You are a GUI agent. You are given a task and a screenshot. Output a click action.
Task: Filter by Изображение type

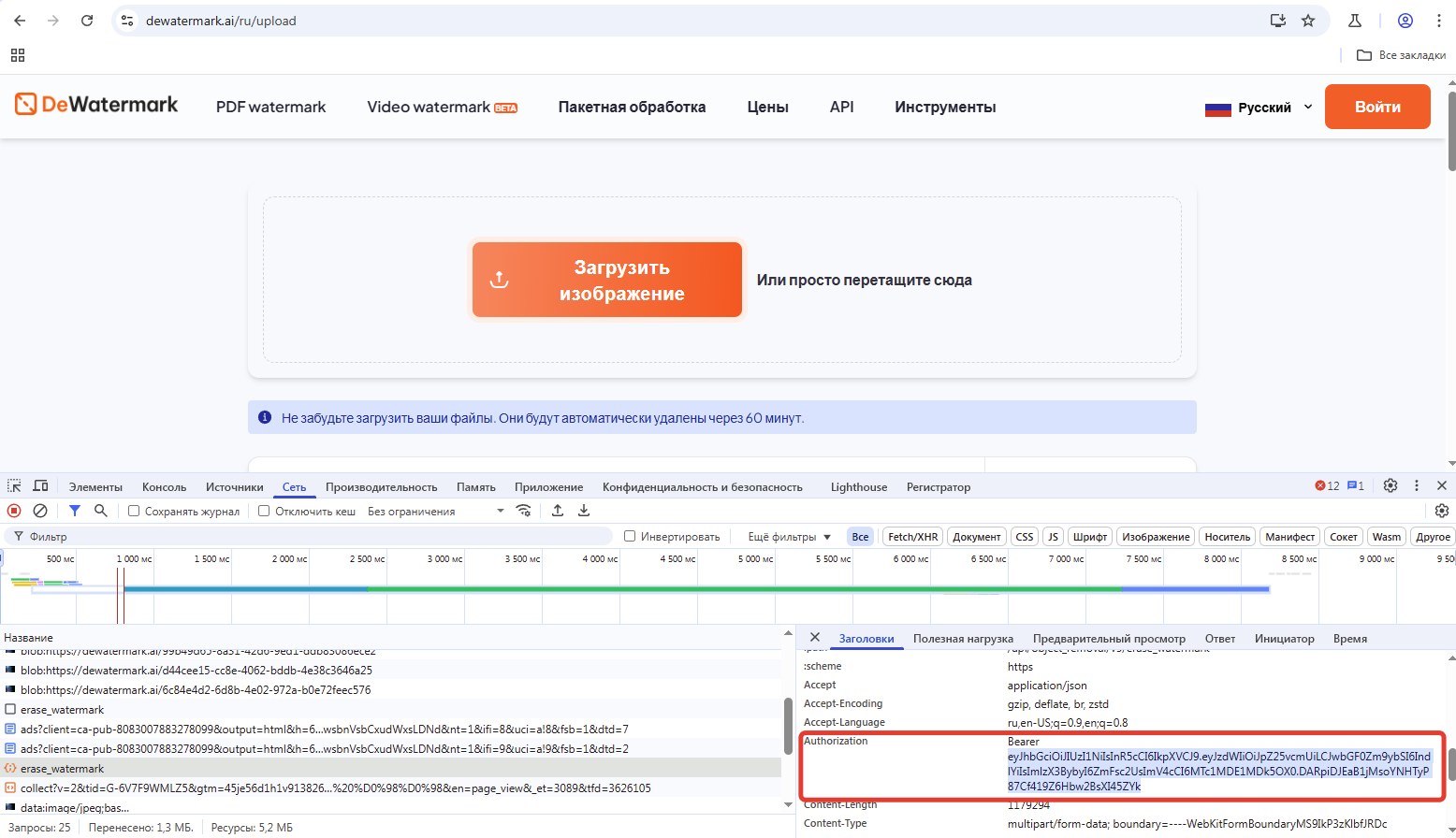coord(1156,537)
